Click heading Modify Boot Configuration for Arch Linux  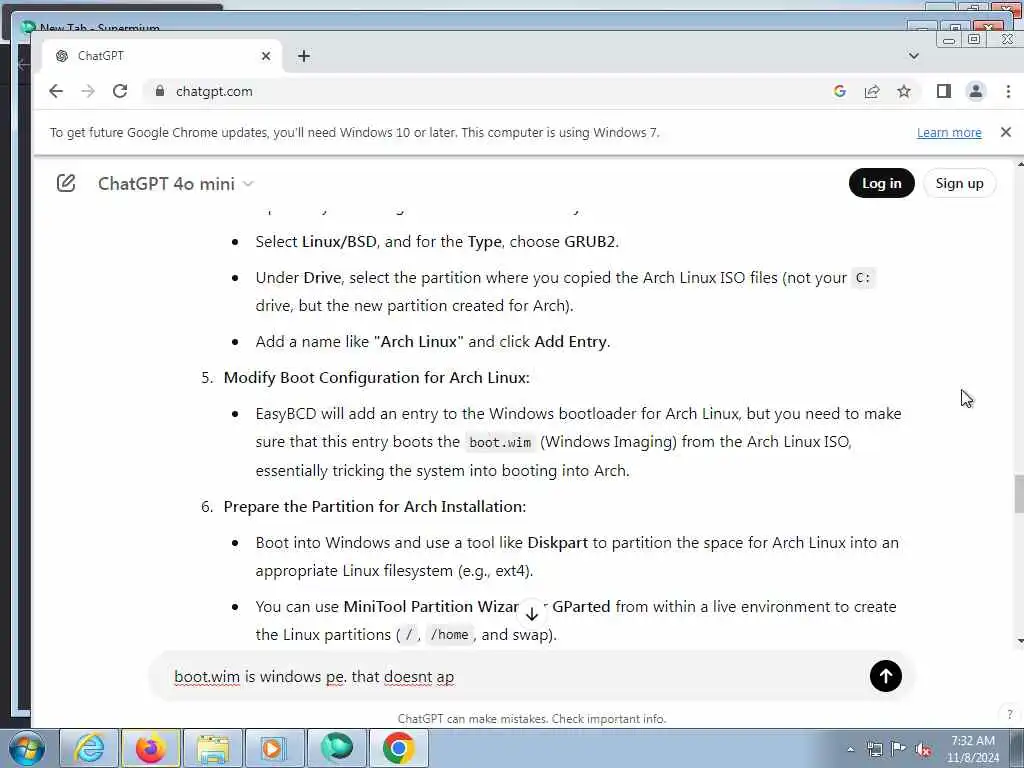(377, 377)
